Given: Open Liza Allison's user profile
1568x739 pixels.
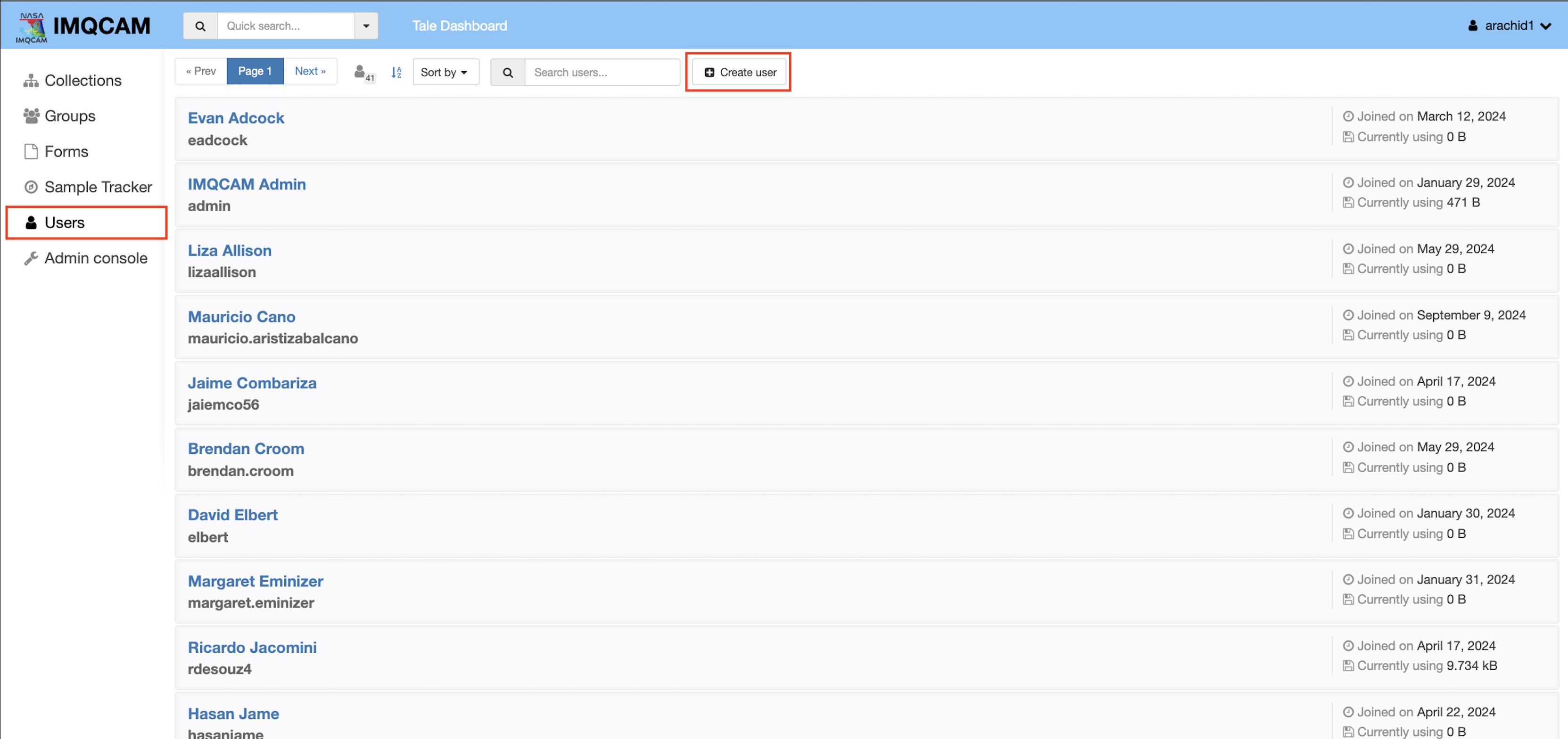Looking at the screenshot, I should 230,250.
